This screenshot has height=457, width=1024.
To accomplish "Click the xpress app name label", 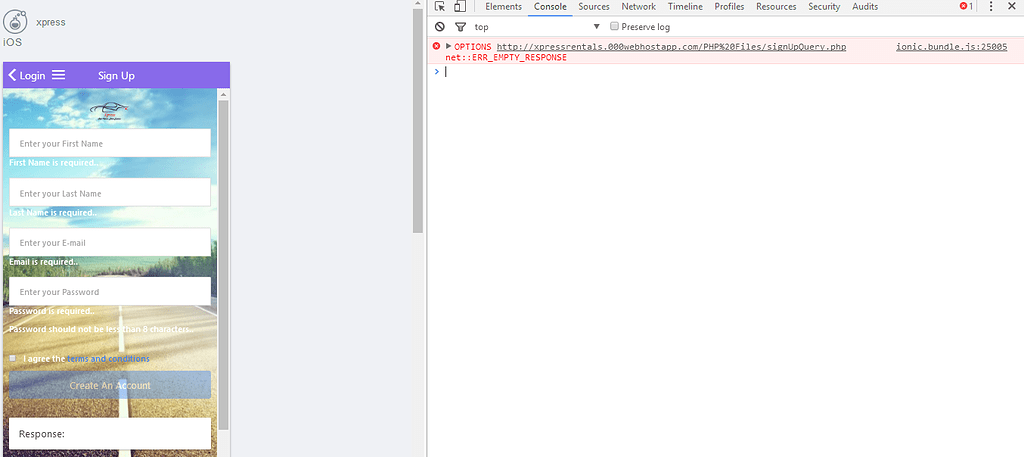I will [x=51, y=22].
